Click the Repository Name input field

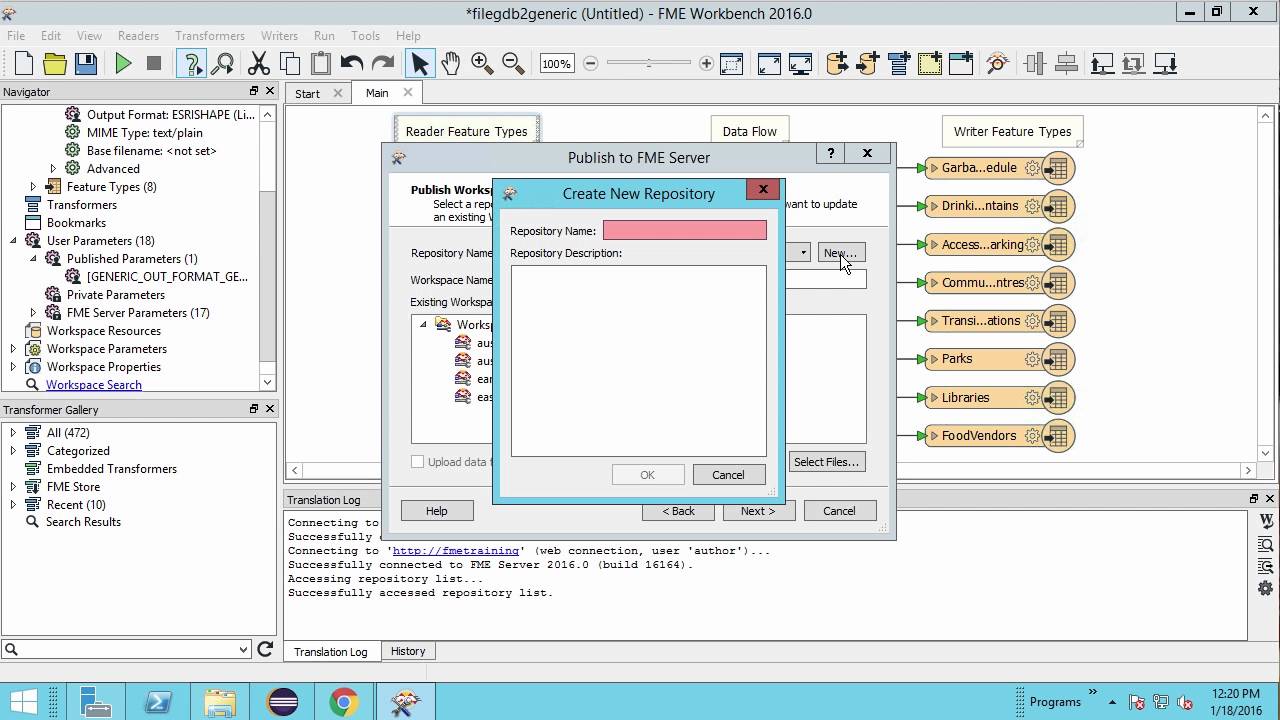(685, 231)
